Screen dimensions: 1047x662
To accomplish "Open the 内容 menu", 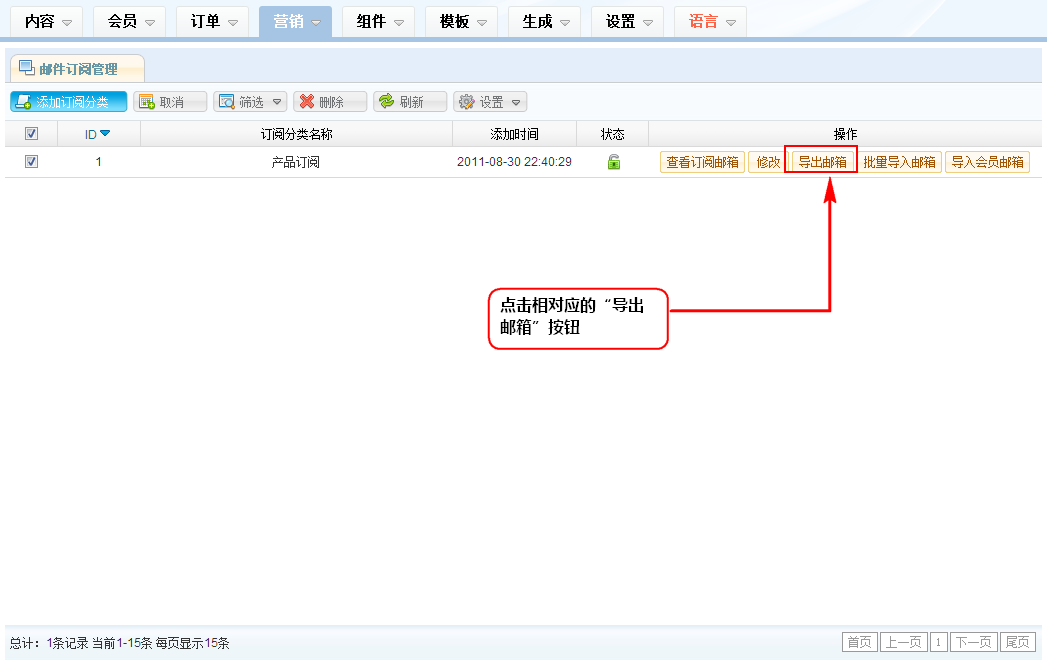I will point(49,21).
